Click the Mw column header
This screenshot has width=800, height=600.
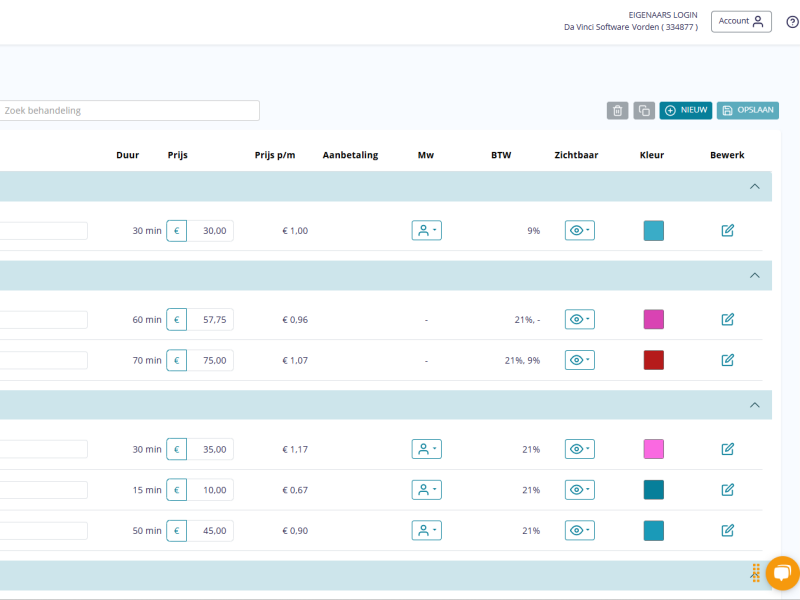click(x=426, y=155)
